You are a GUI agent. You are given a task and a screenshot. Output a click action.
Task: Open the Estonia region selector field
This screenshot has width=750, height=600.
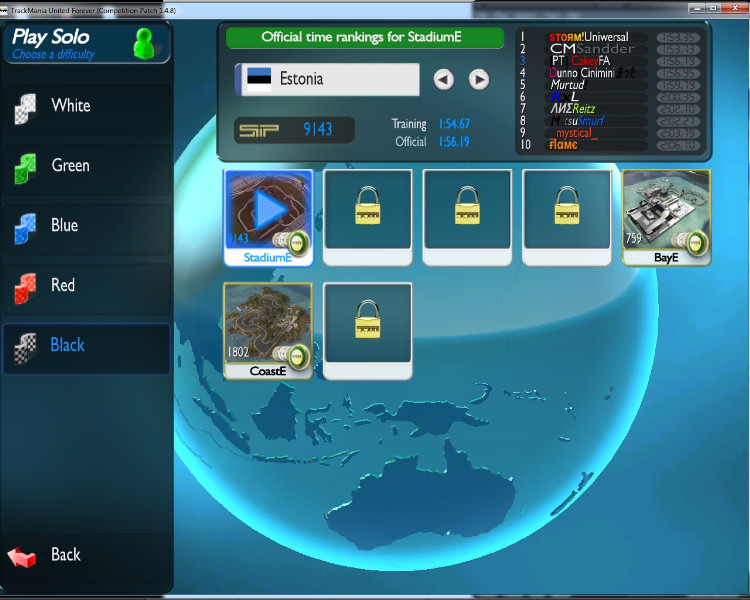pos(340,79)
